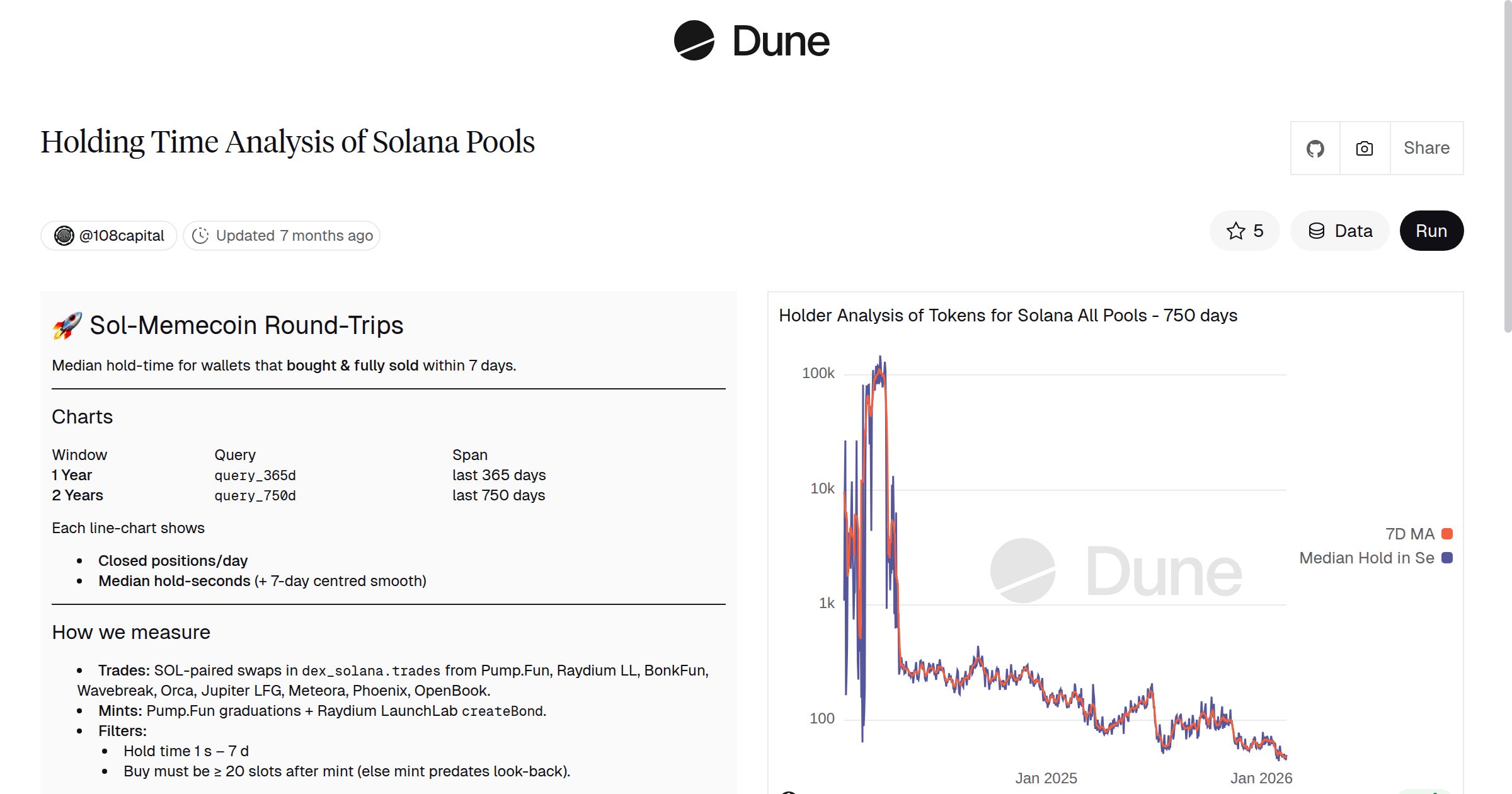Open the query_750d query link

click(255, 496)
